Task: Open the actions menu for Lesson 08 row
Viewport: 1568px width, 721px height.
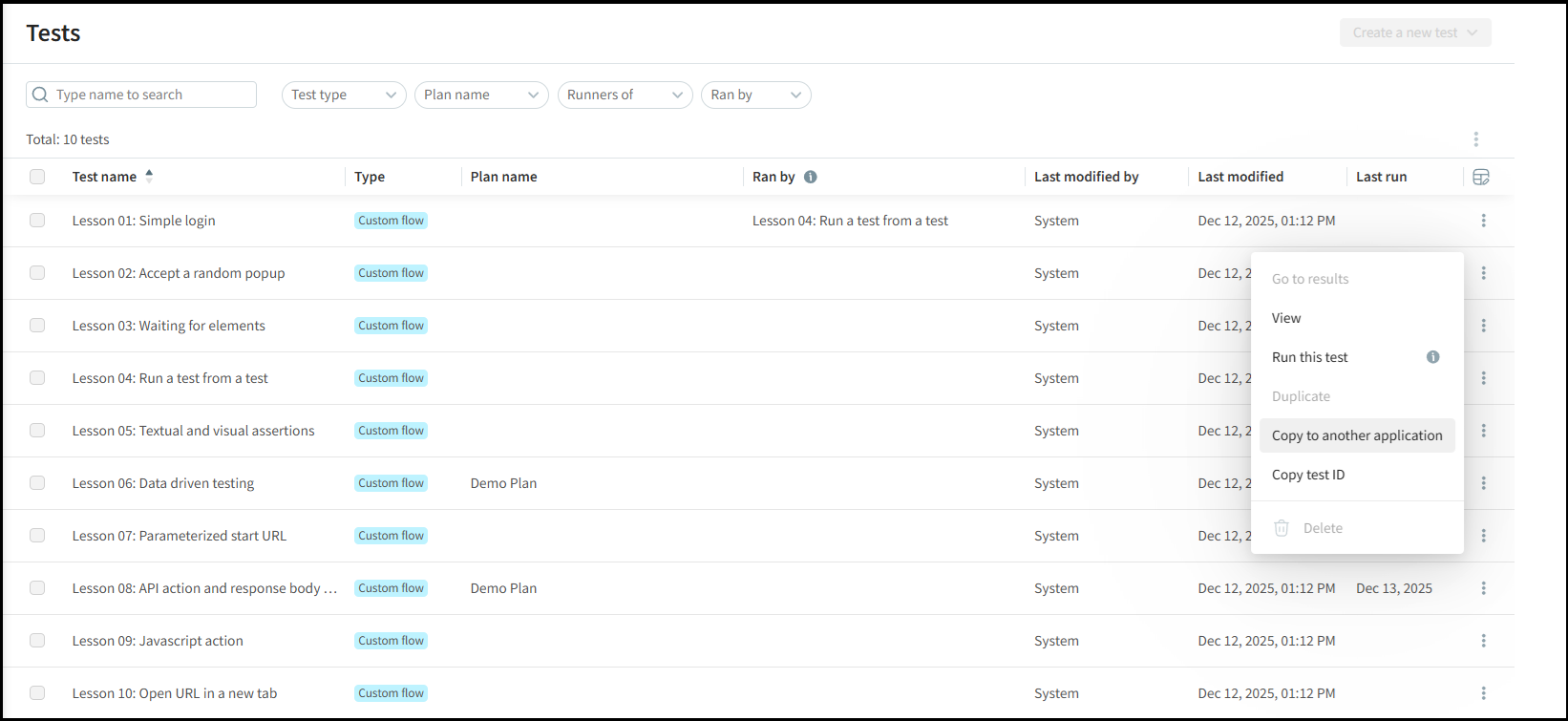Action: (x=1483, y=588)
